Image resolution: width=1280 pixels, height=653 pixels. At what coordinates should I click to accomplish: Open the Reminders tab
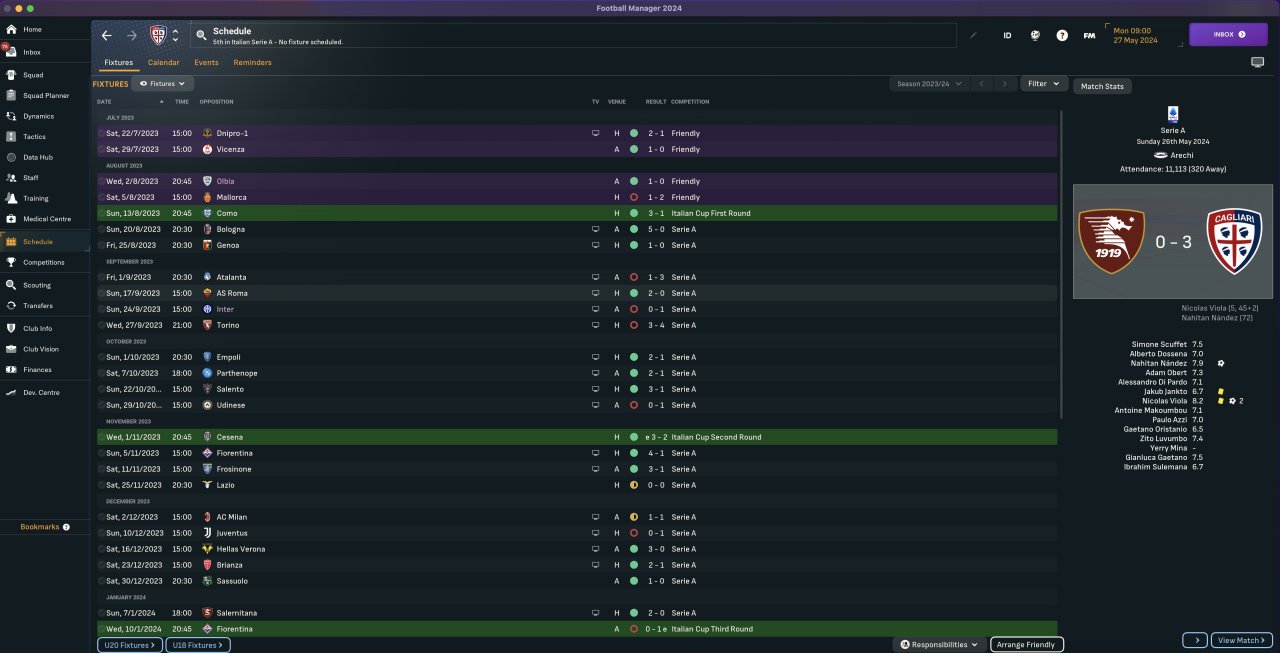252,63
